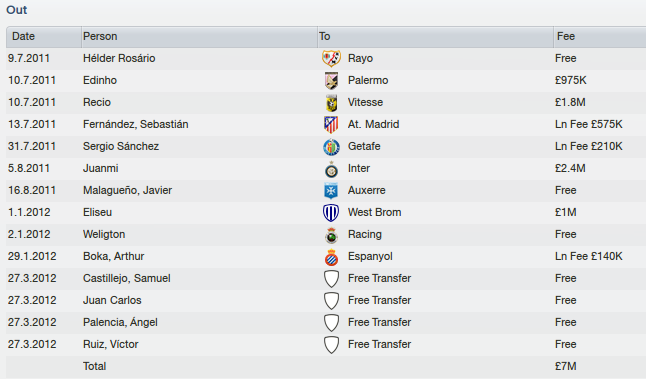Open player Juanmi profile
The height and width of the screenshot is (379, 646).
tap(101, 168)
